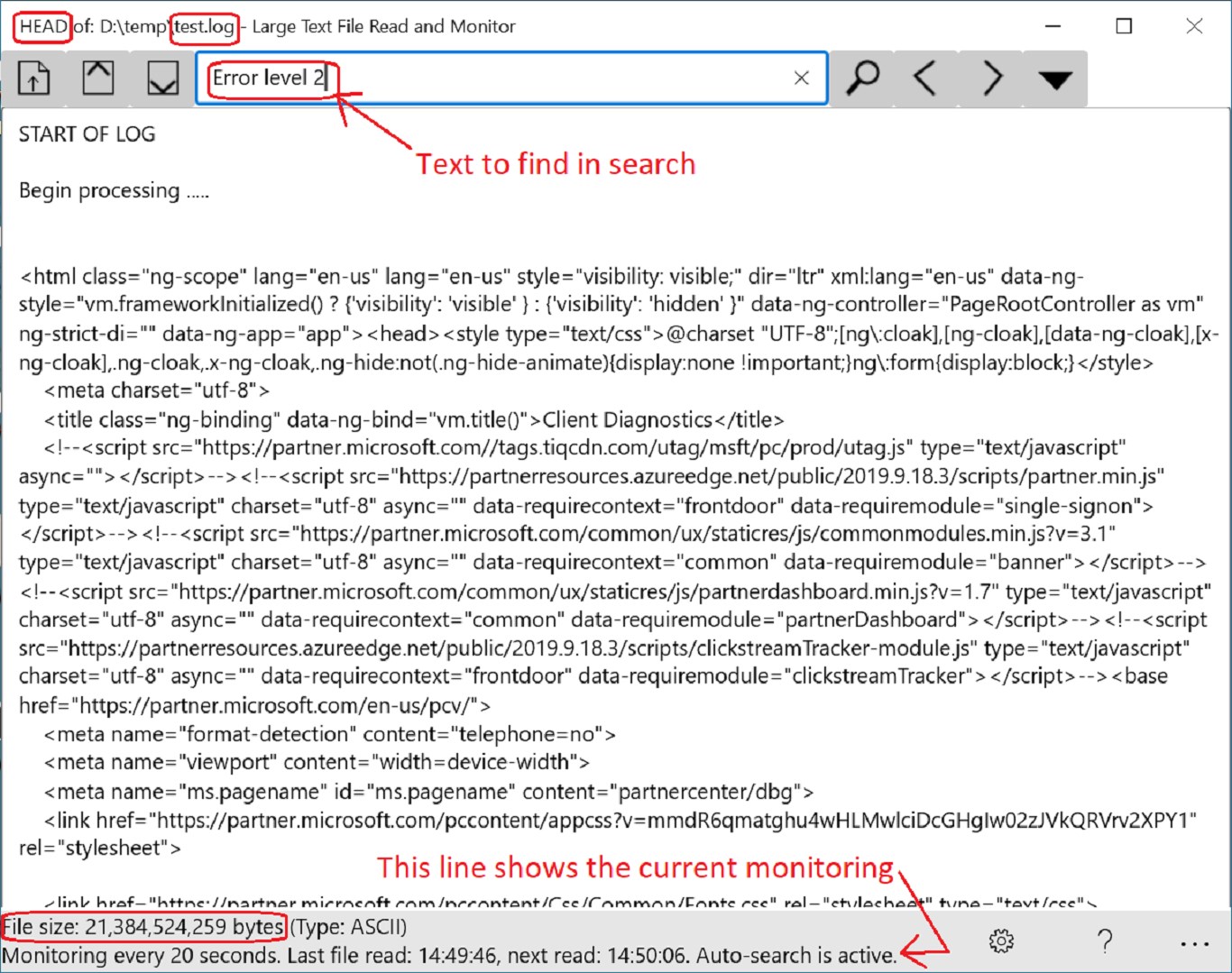Select the 'START OF LOG' line
The height and width of the screenshot is (973, 1232).
87,134
